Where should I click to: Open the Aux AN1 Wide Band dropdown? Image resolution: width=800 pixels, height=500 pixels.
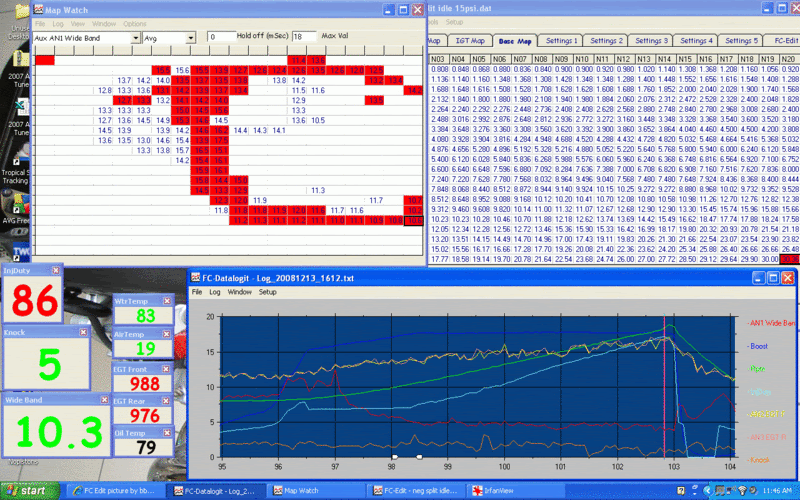[x=135, y=38]
